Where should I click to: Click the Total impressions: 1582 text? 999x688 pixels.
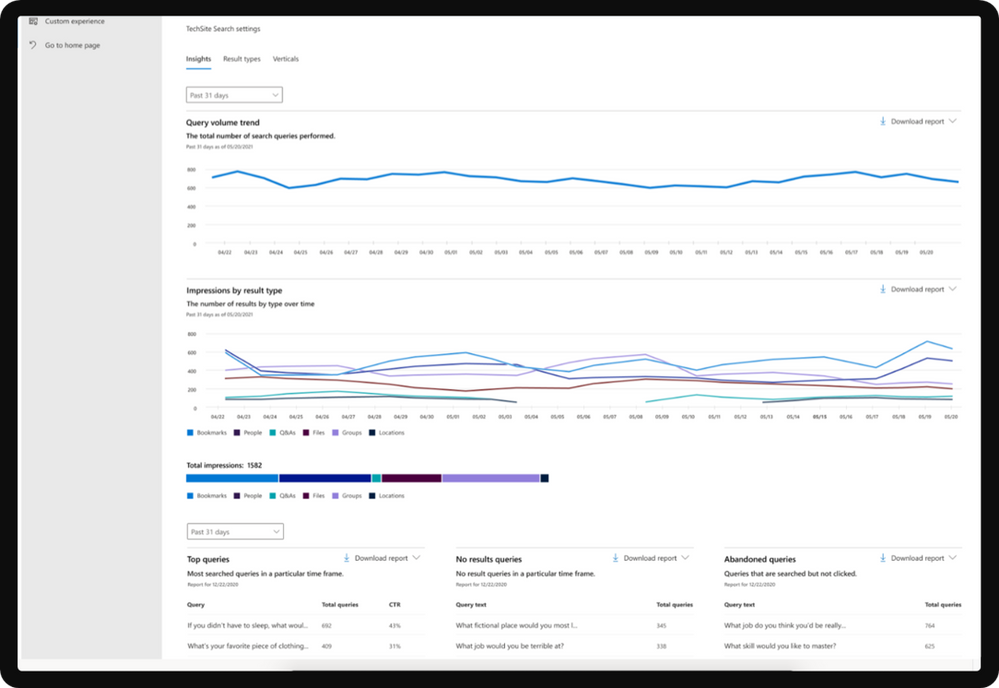click(224, 465)
